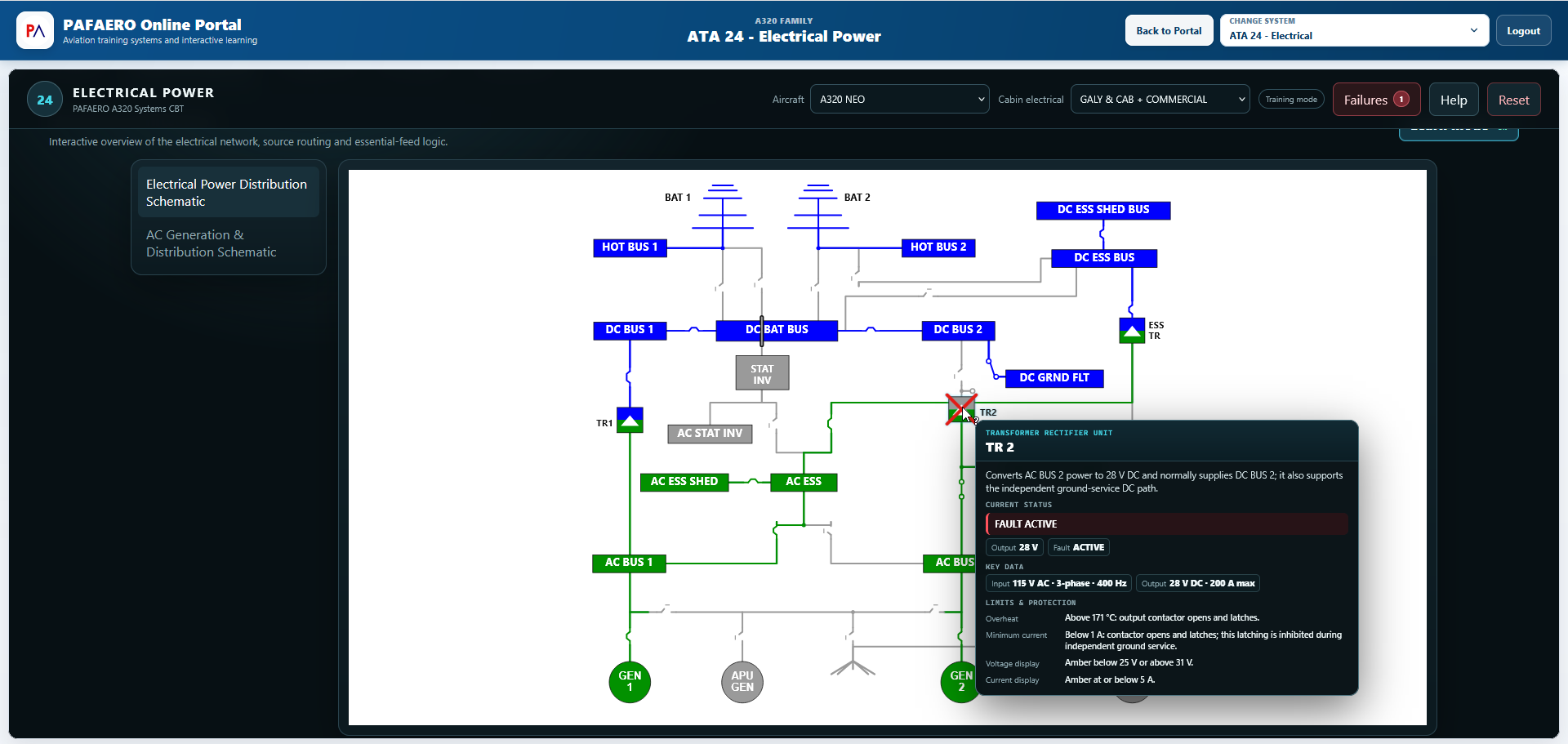Screen dimensions: 1568x744
Task: Click the PAFAERO PA logo icon
Action: pos(35,31)
